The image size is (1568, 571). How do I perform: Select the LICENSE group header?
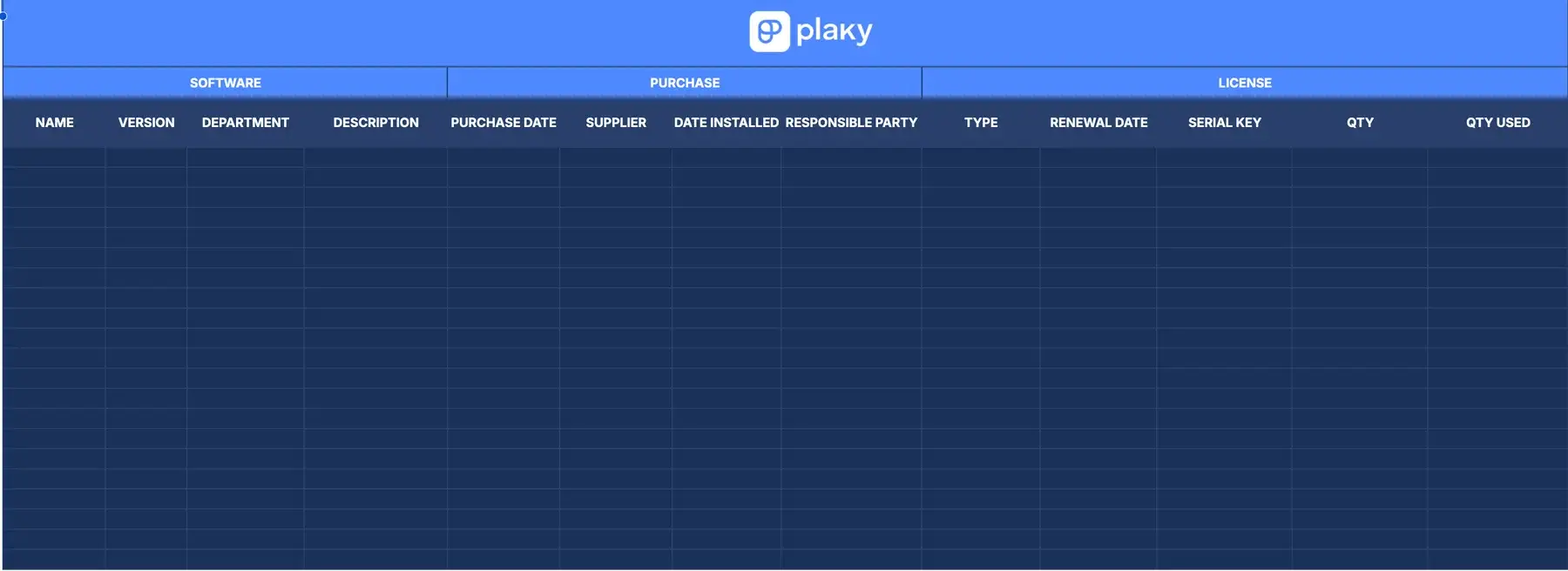pos(1245,83)
